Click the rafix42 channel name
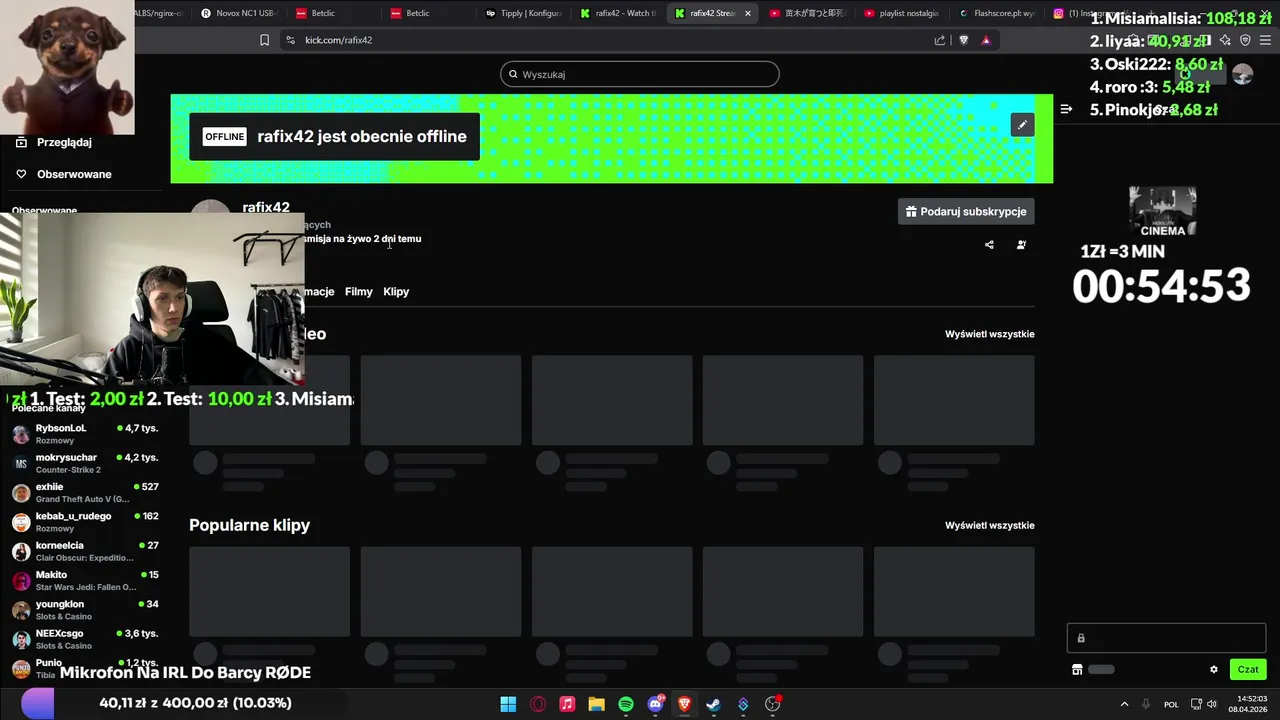This screenshot has height=720, width=1280. pos(266,207)
